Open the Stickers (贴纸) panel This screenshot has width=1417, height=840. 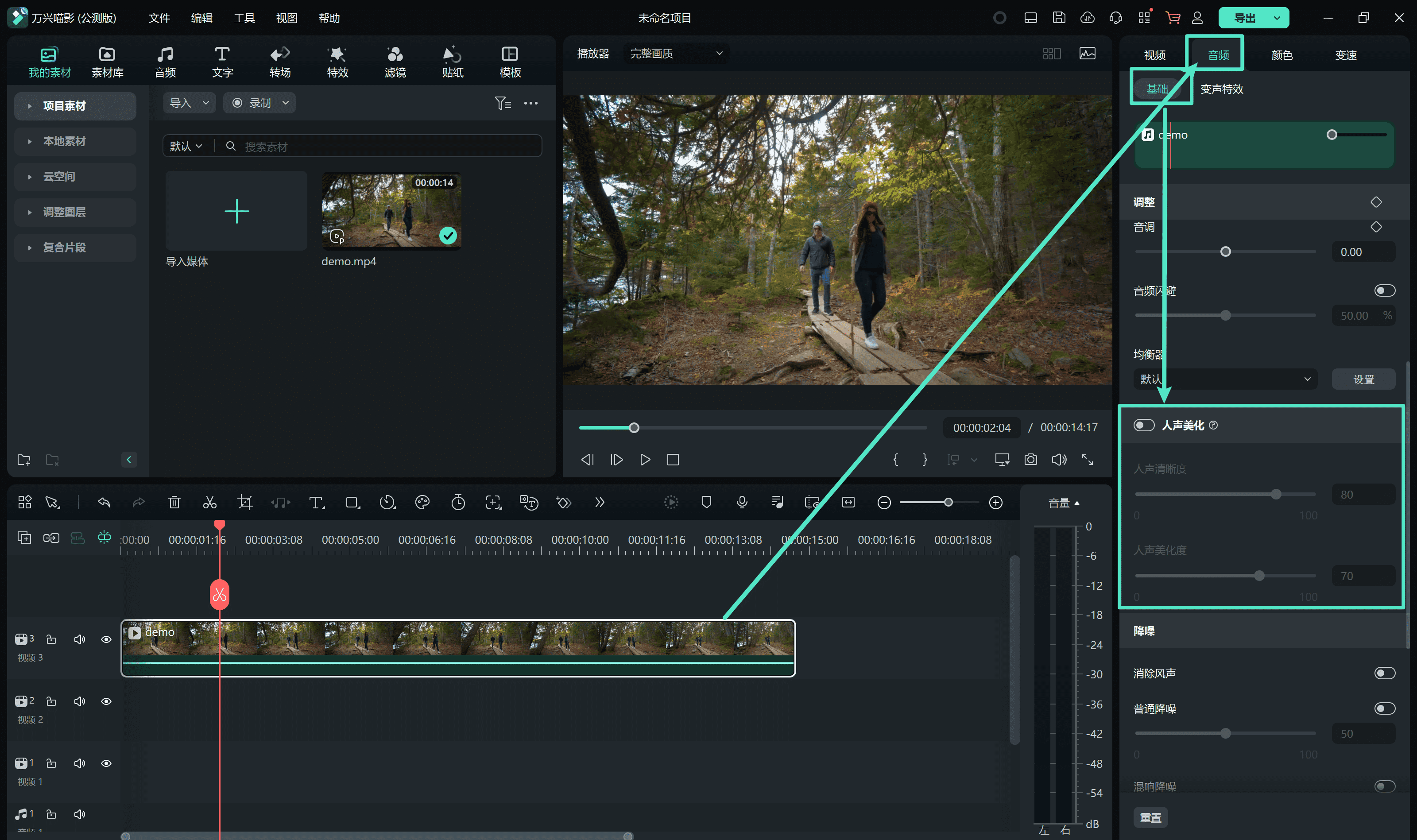click(452, 62)
